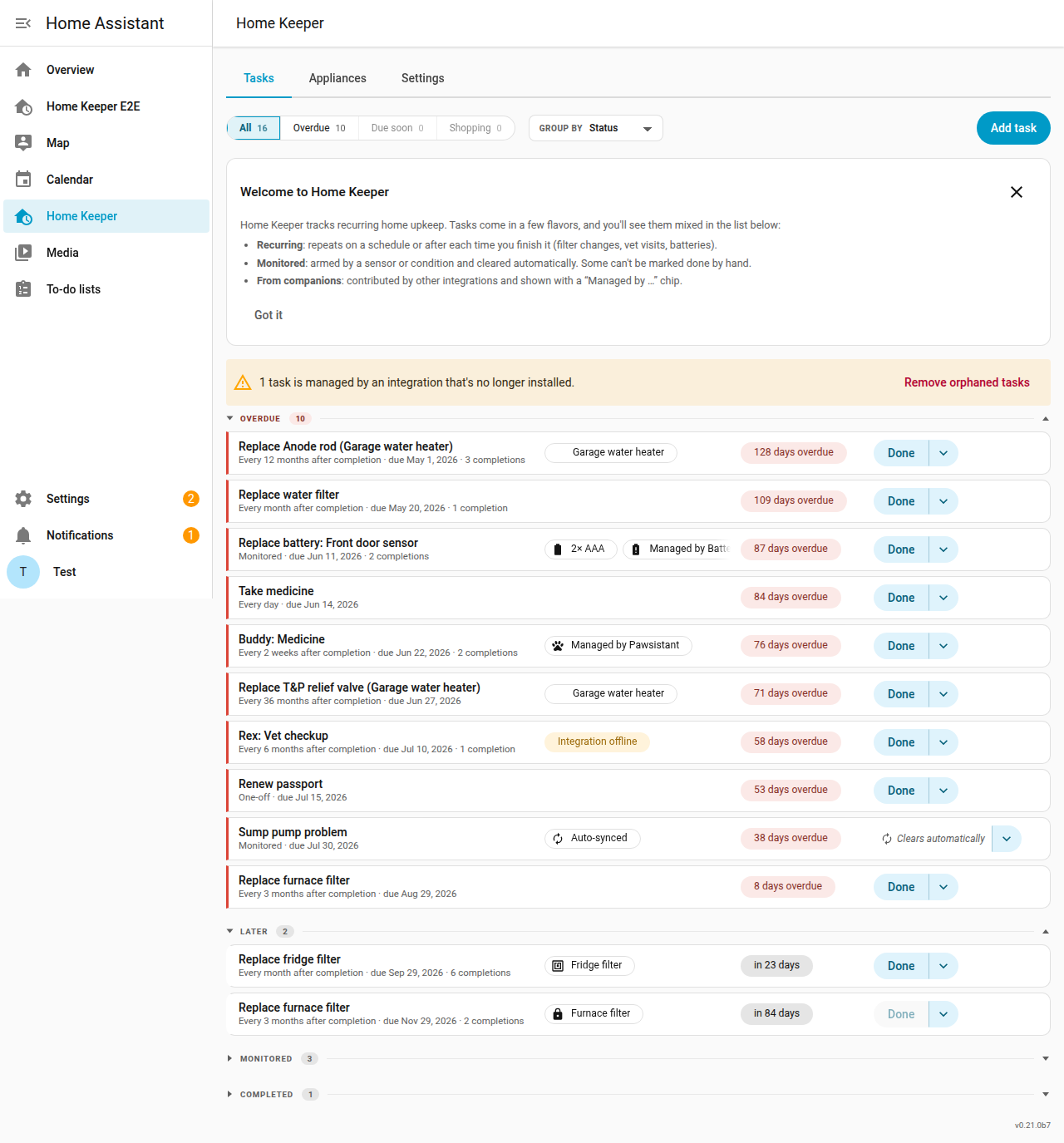Click the Add task button
This screenshot has height=1143, width=1064.
tap(1013, 128)
